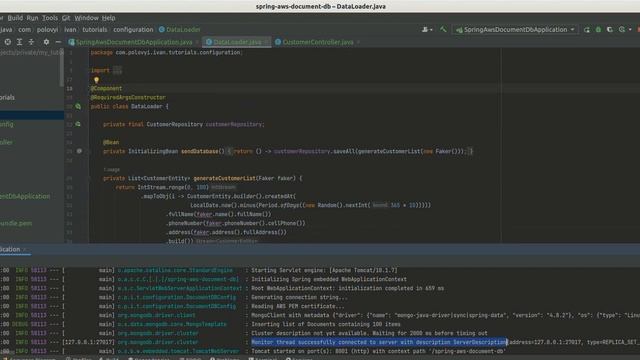Viewport: 640px width, 360px height.
Task: Click the DEBUG level log entry
Action: 20,324
